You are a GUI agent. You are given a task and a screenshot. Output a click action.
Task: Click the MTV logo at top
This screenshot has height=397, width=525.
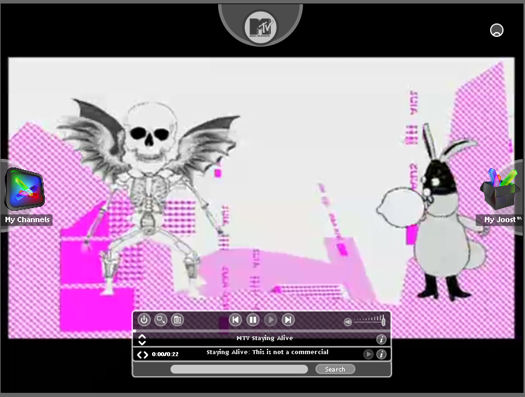pyautogui.click(x=260, y=27)
